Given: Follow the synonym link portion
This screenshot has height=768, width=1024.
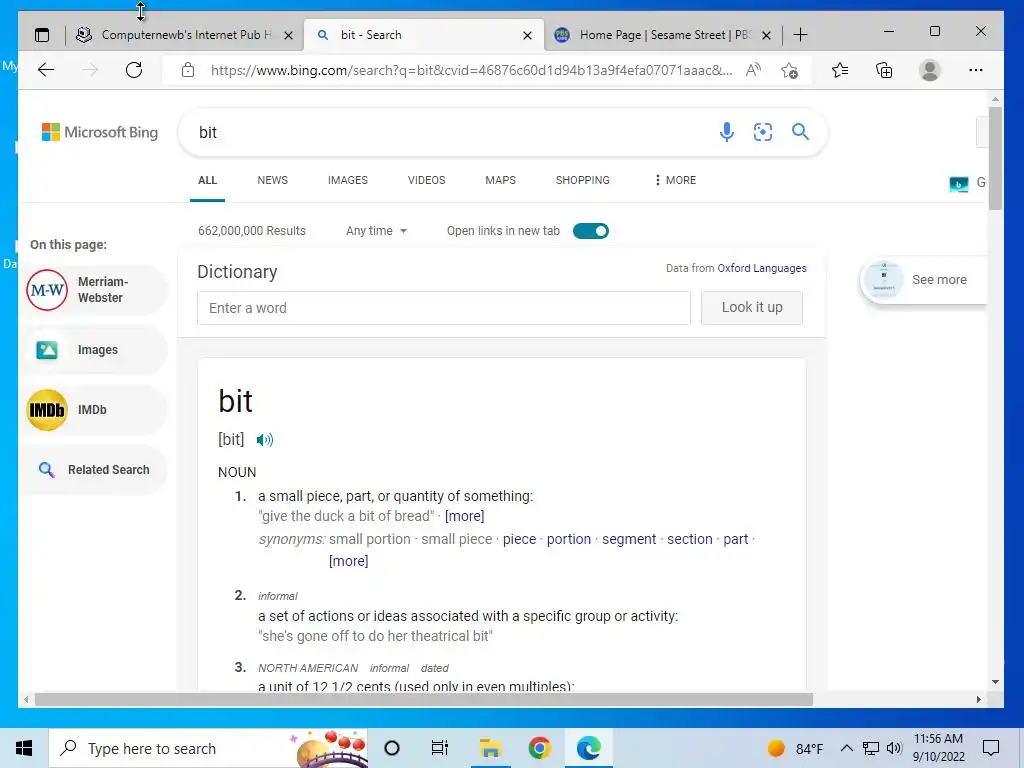Looking at the screenshot, I should (569, 539).
